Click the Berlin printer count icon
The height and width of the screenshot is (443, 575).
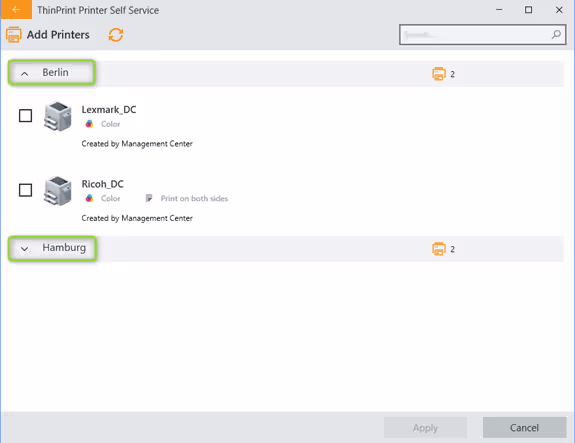click(x=439, y=74)
